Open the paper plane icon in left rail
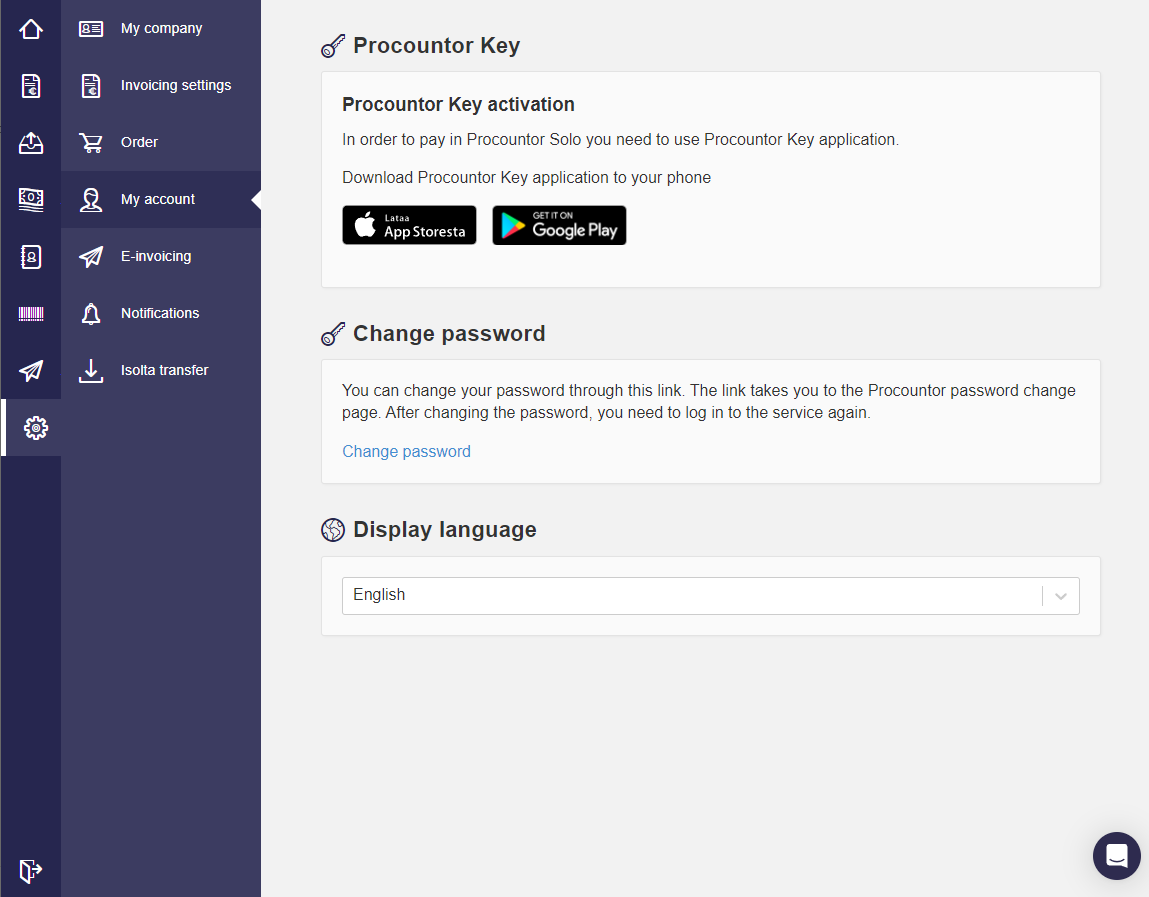 [x=31, y=370]
